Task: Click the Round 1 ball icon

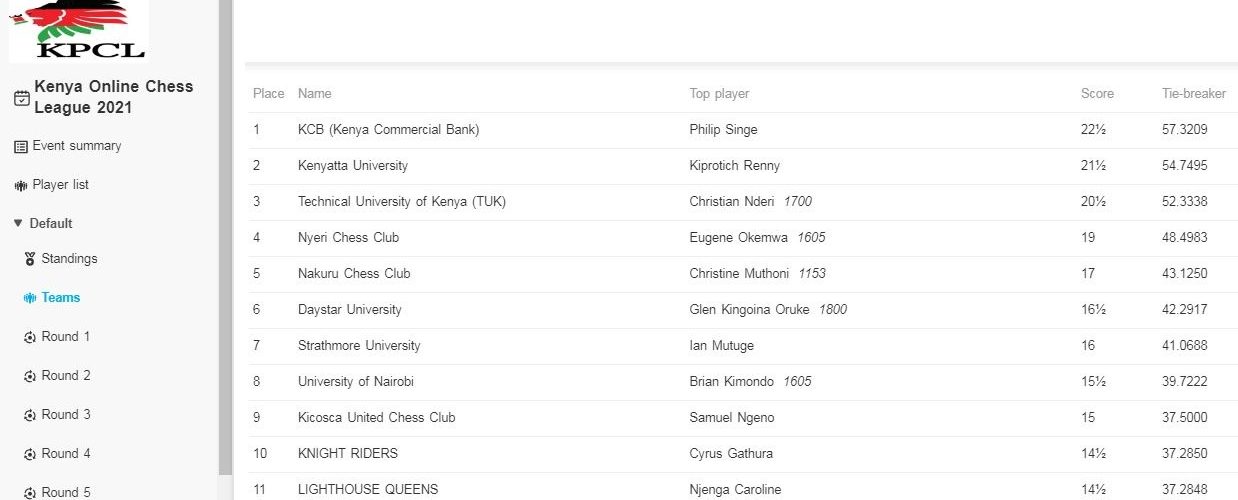Action: coord(30,337)
